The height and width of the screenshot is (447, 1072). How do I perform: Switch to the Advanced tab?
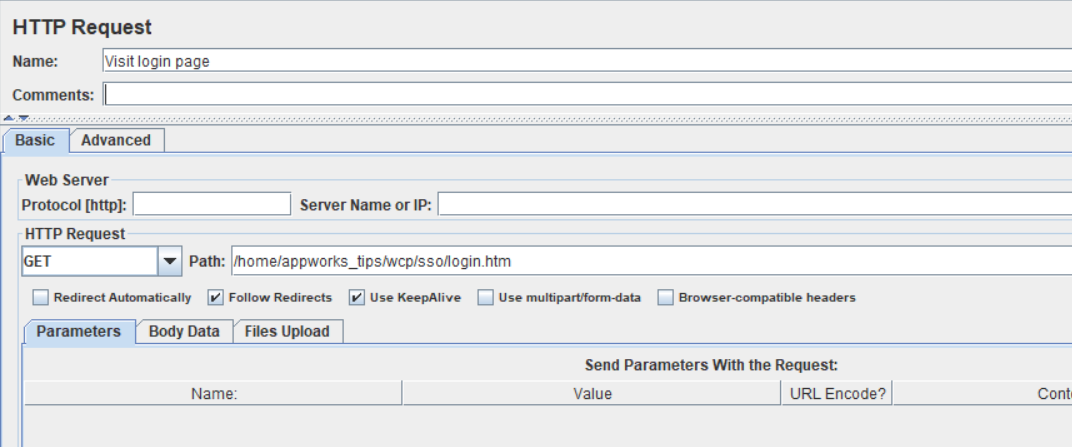(116, 141)
